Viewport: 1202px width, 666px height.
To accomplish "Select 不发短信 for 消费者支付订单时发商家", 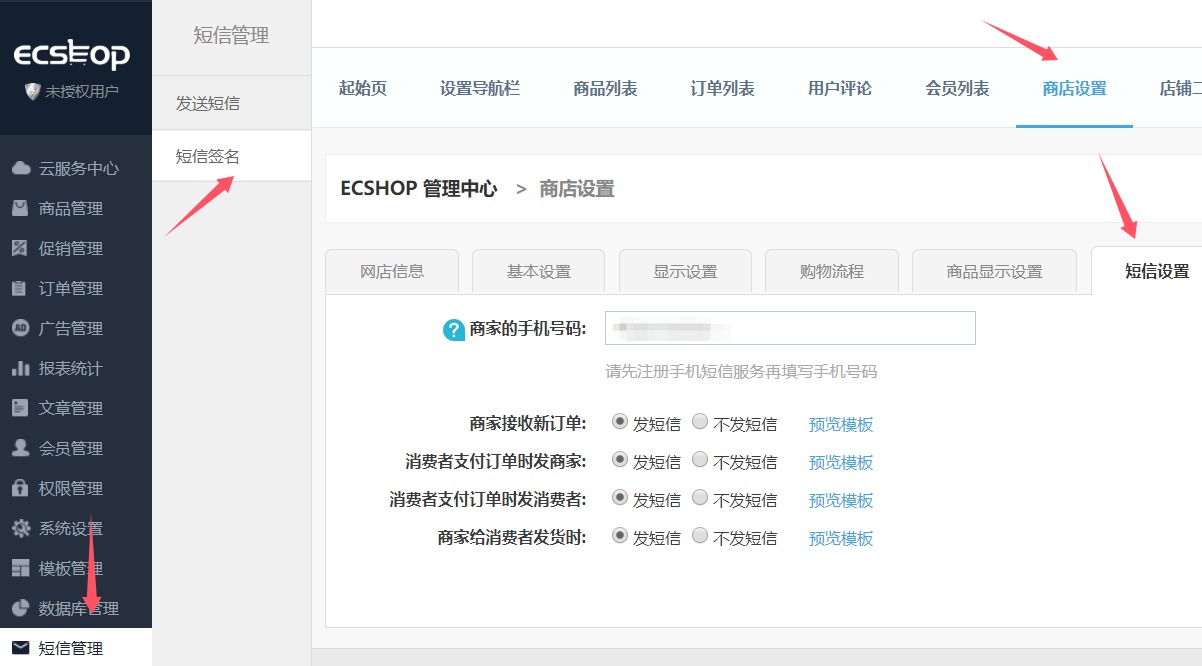I will click(700, 460).
